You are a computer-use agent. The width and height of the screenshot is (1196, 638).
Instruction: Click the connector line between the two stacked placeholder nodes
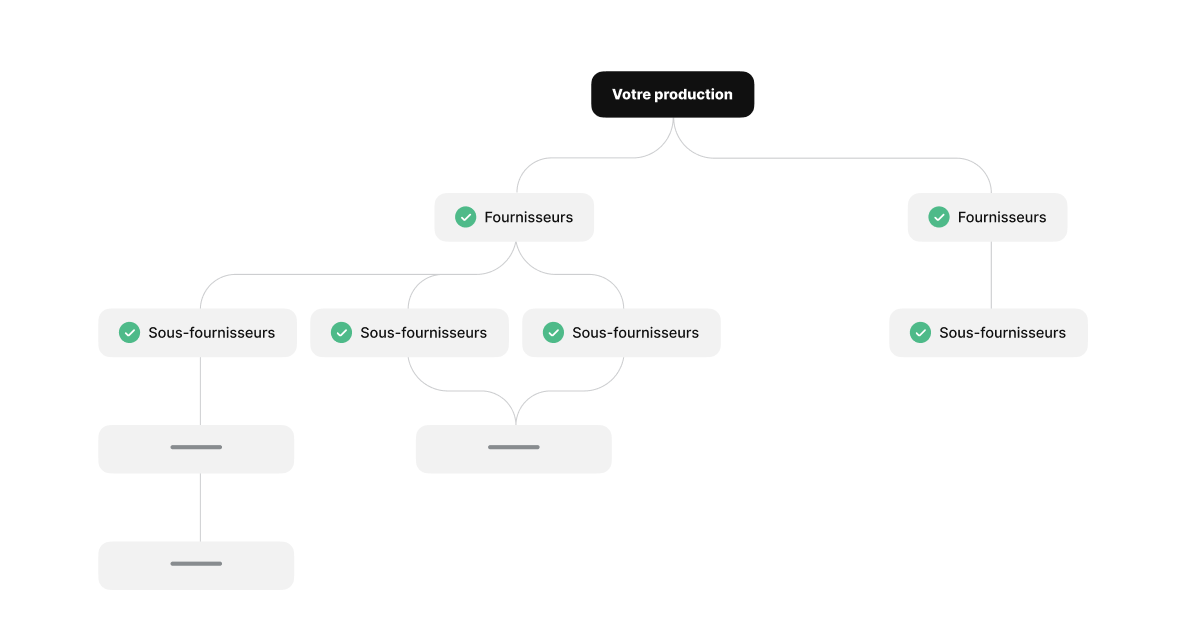(200, 507)
